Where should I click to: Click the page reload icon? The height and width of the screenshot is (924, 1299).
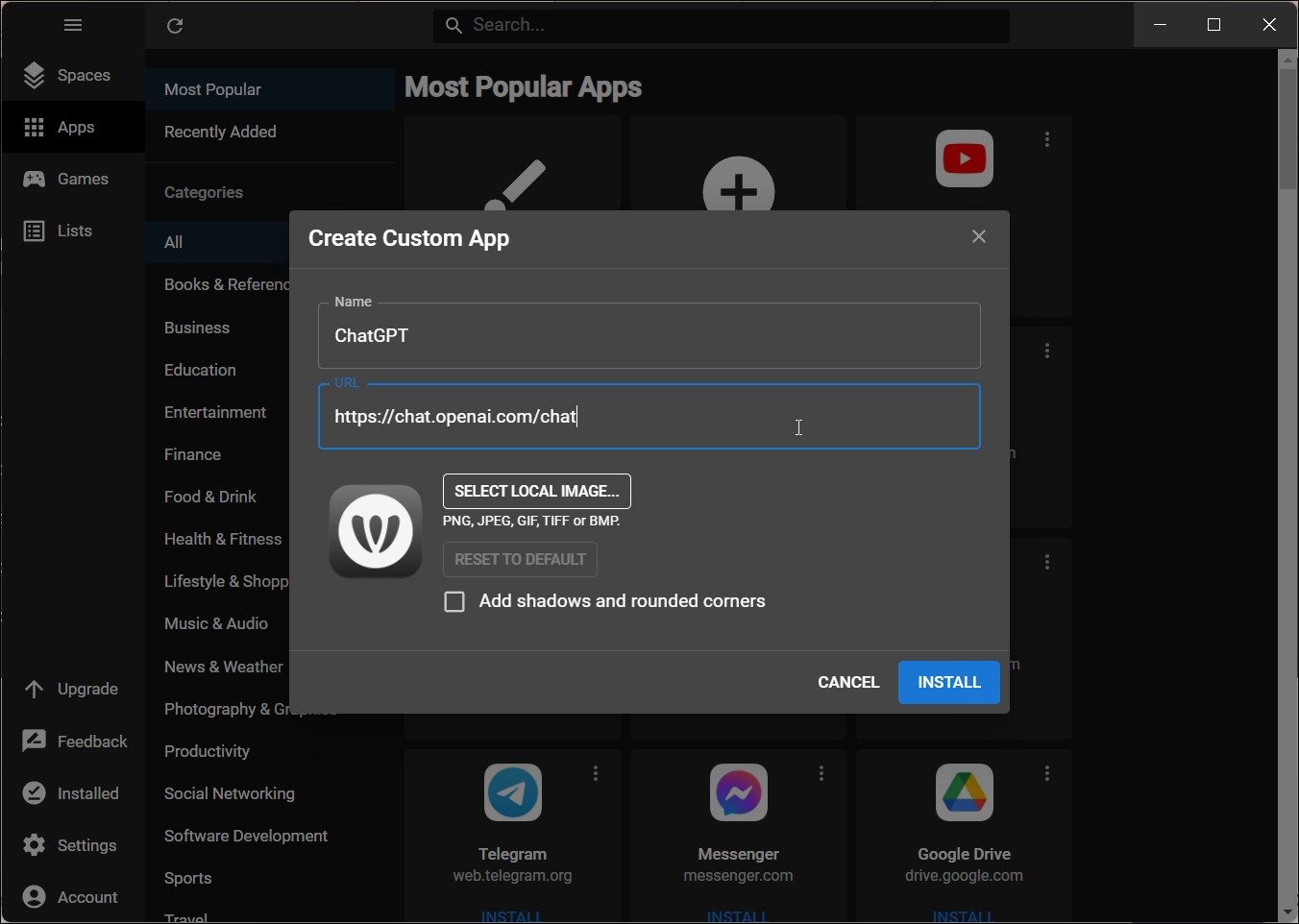pos(175,26)
